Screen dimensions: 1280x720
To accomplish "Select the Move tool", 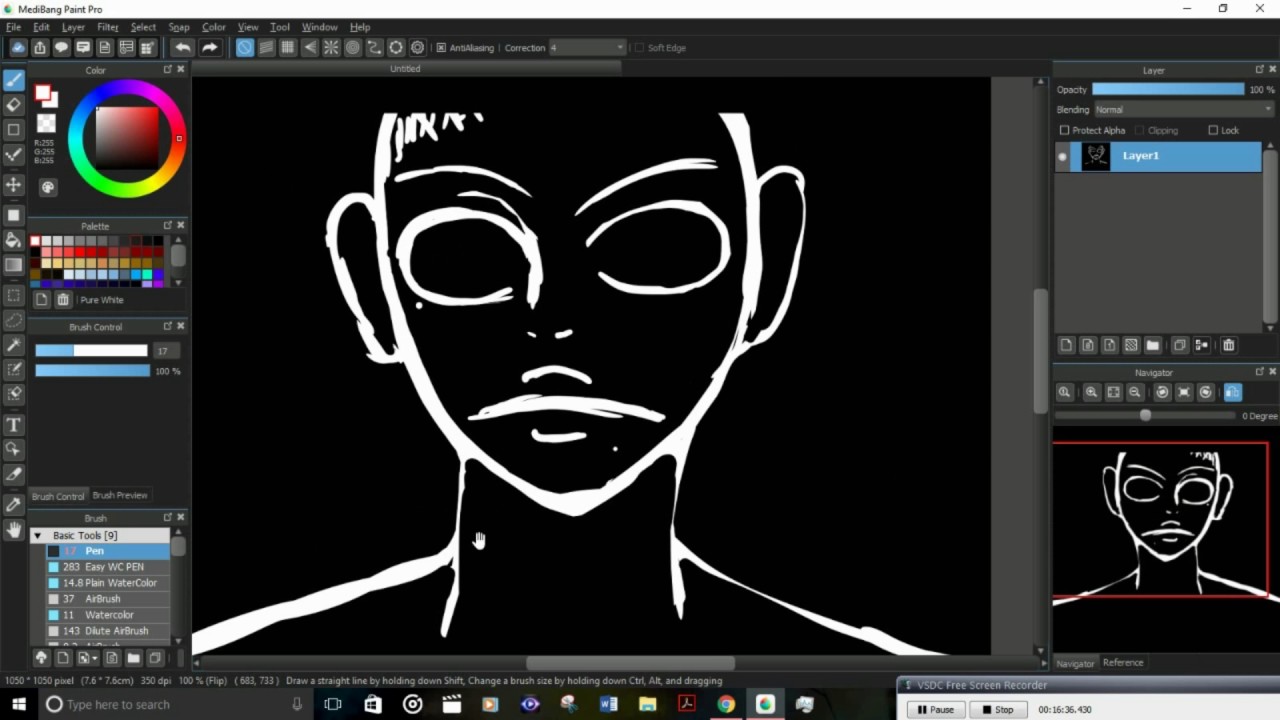I will (x=13, y=185).
